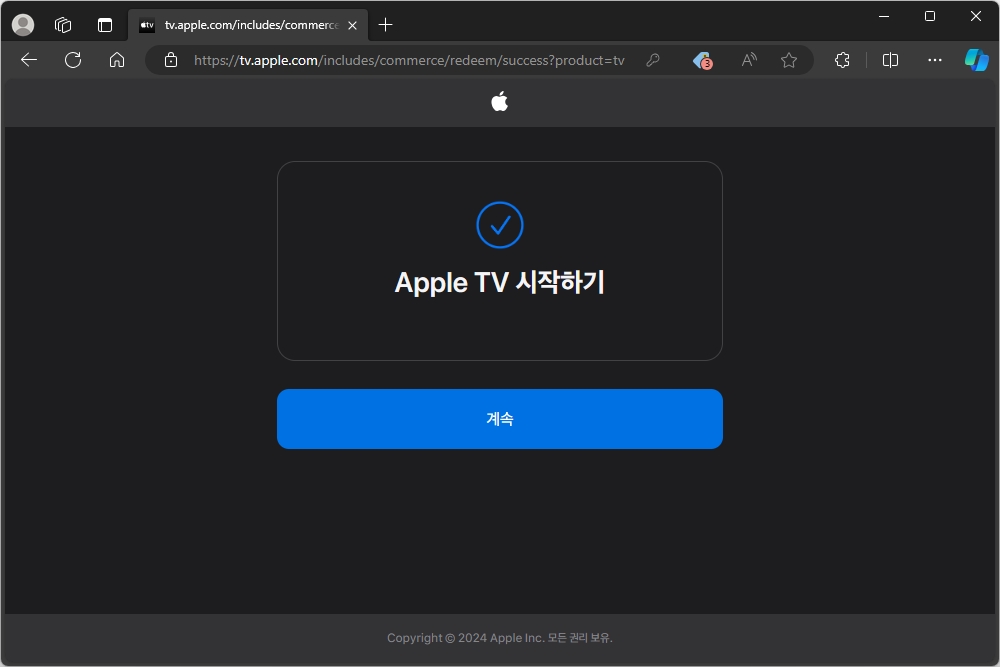
Task: Select the tv.apple.com tab
Action: click(249, 25)
